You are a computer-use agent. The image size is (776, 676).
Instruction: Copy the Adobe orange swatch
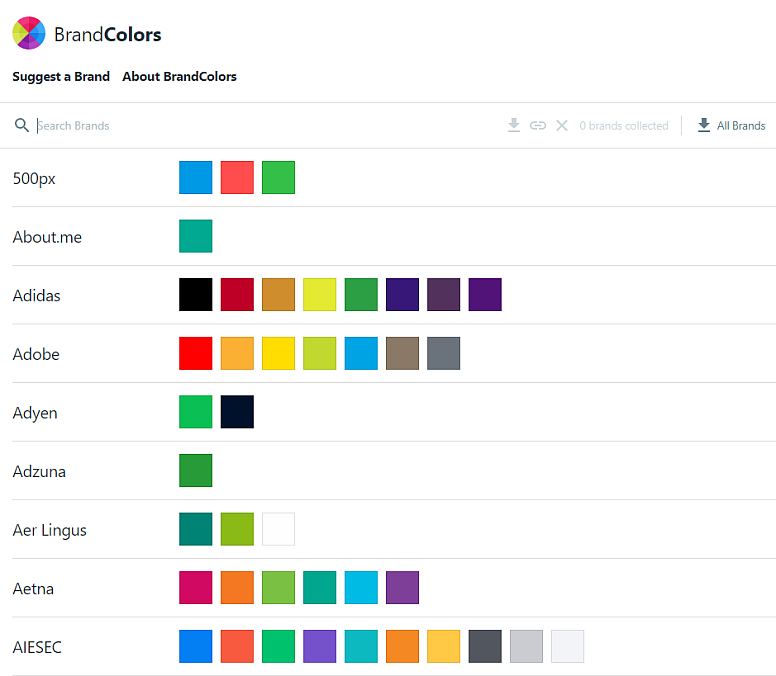tap(237, 353)
